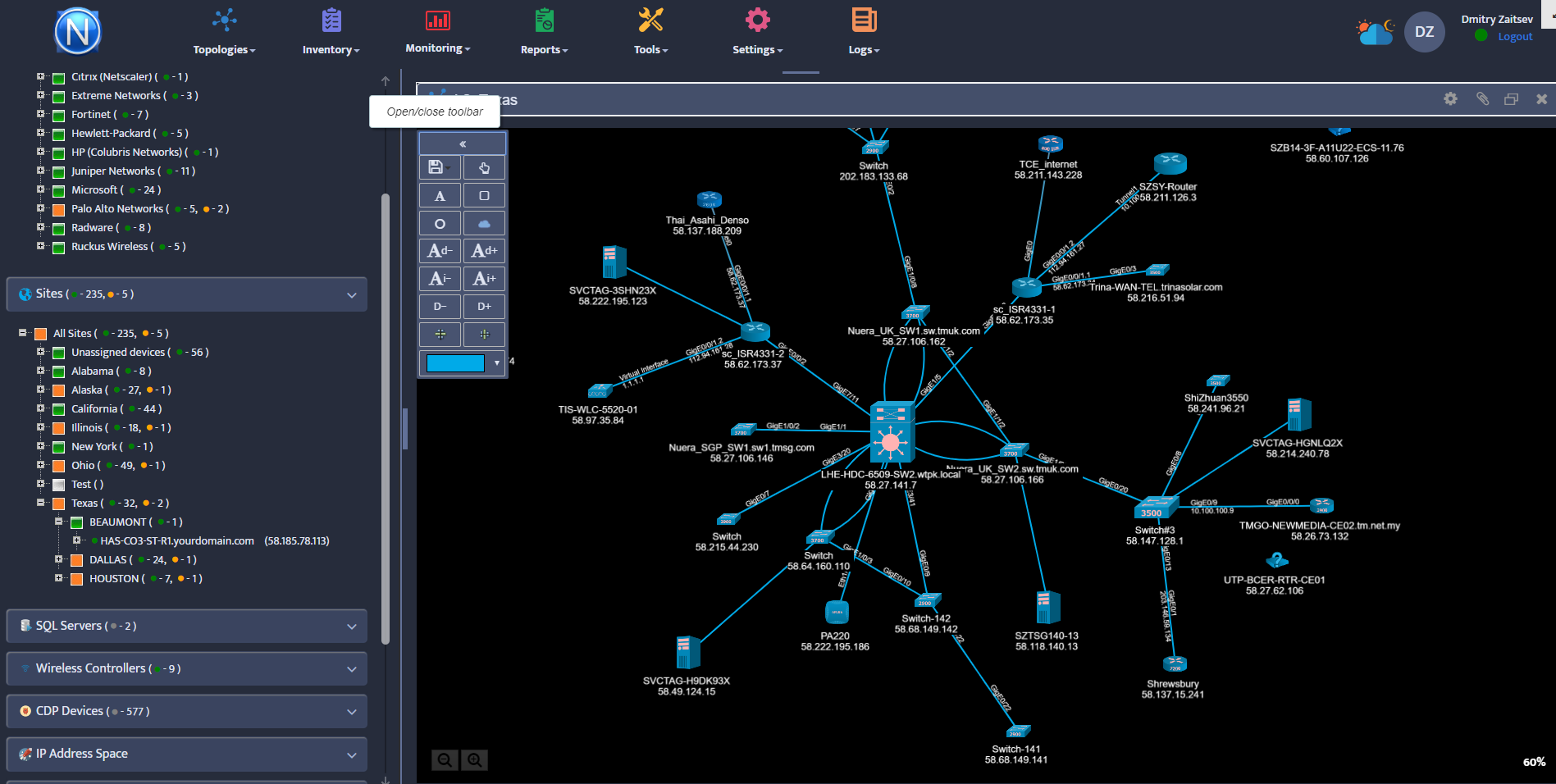Screen dimensions: 1556x784
Task: Open the Monitoring menu
Action: pyautogui.click(x=437, y=32)
